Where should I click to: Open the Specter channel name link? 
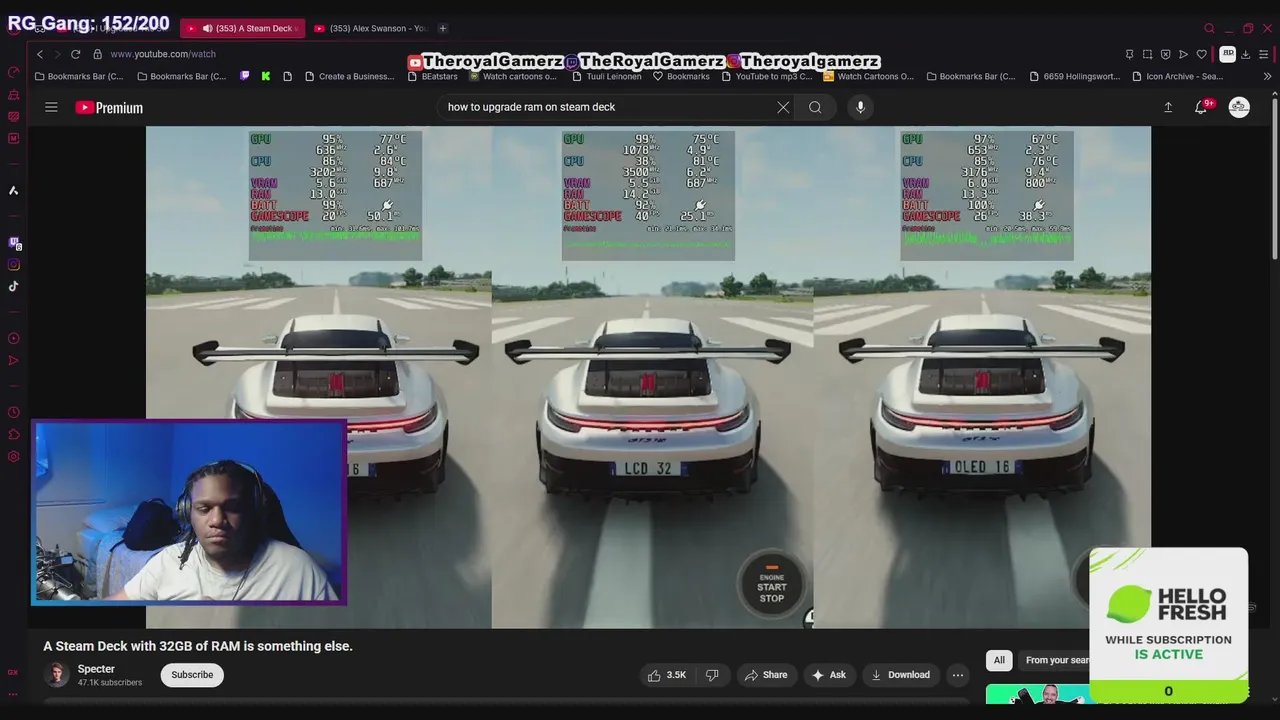(x=96, y=669)
